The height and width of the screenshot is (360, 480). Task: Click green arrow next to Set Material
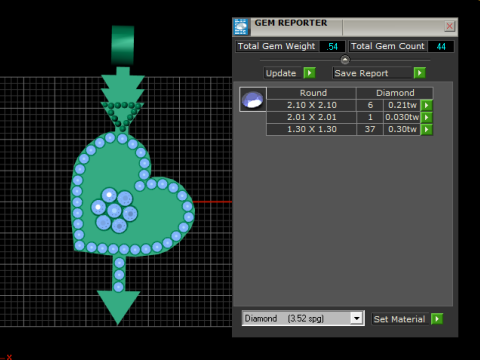437,319
